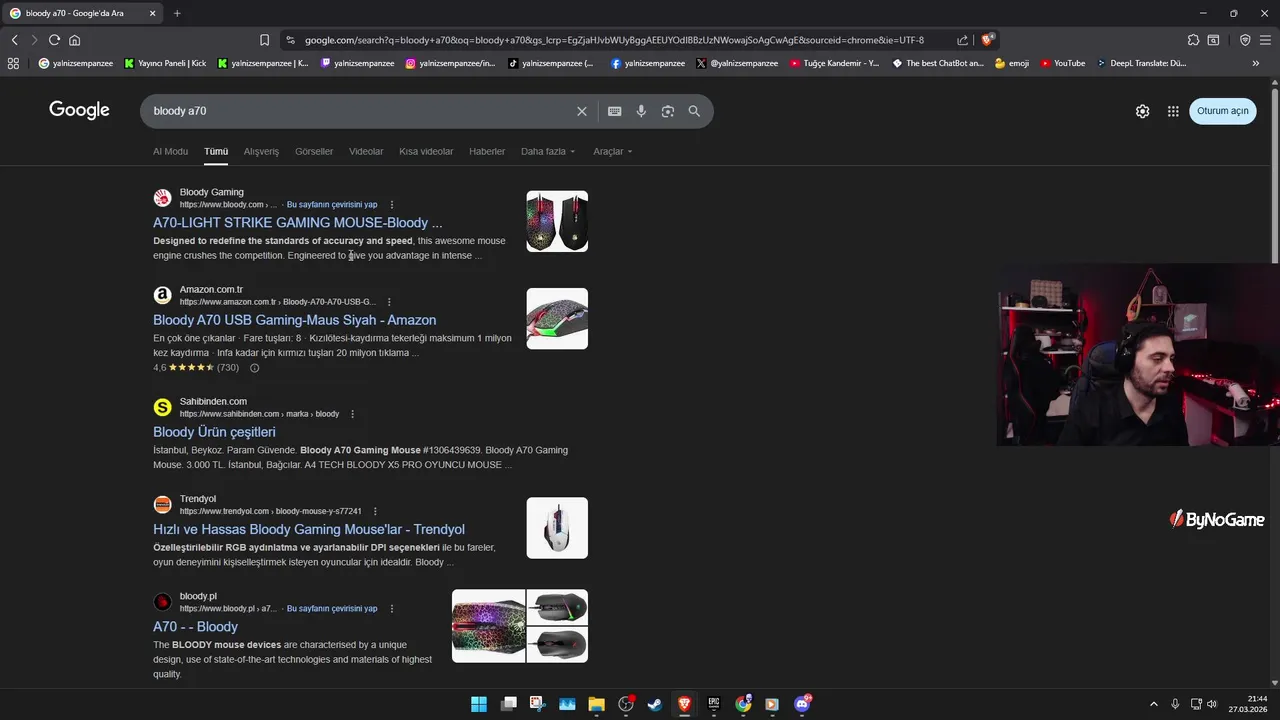Switch to AI Modu tab
The image size is (1280, 720).
click(170, 152)
